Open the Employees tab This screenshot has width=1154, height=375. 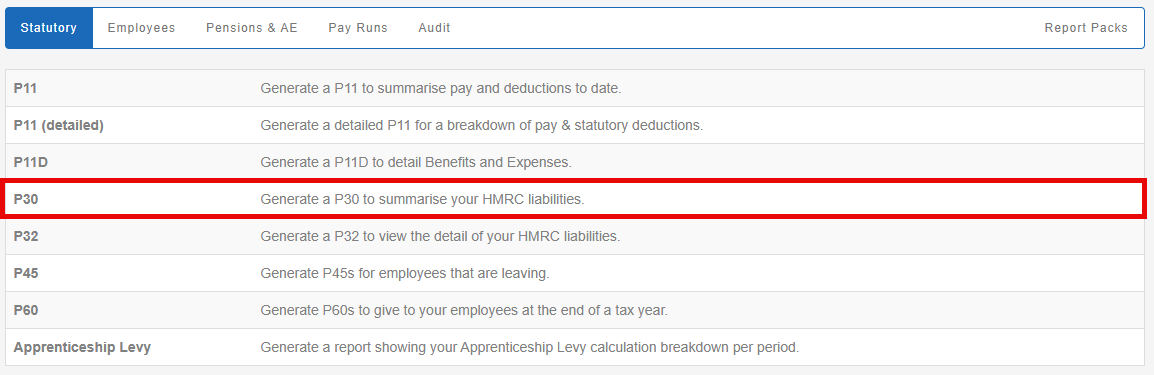point(141,28)
